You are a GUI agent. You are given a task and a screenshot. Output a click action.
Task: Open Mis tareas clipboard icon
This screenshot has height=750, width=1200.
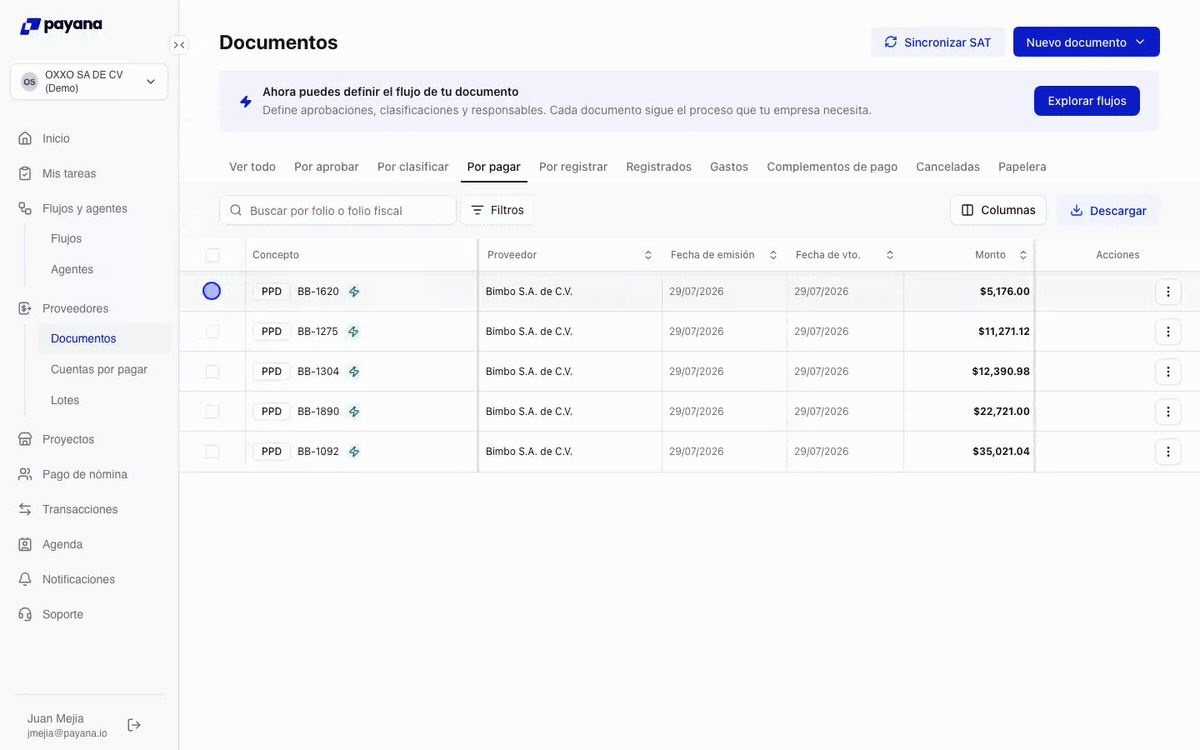pyautogui.click(x=25, y=173)
